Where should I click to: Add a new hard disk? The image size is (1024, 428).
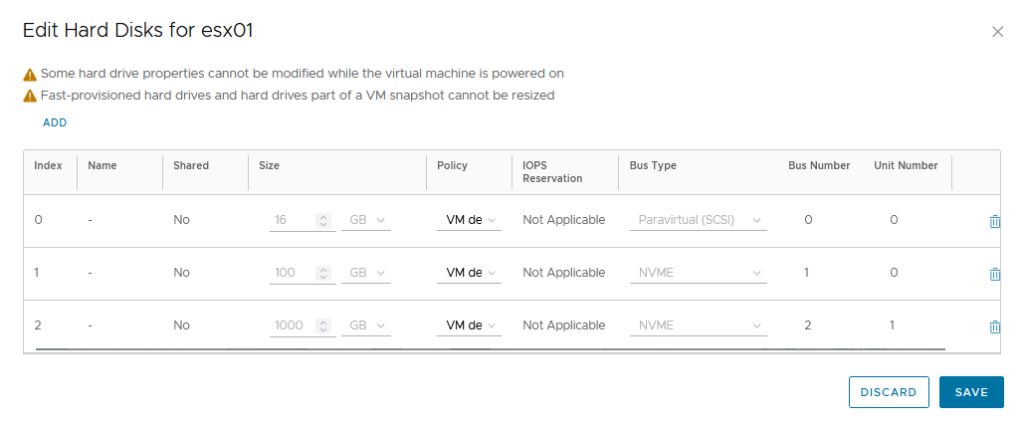pyautogui.click(x=55, y=123)
